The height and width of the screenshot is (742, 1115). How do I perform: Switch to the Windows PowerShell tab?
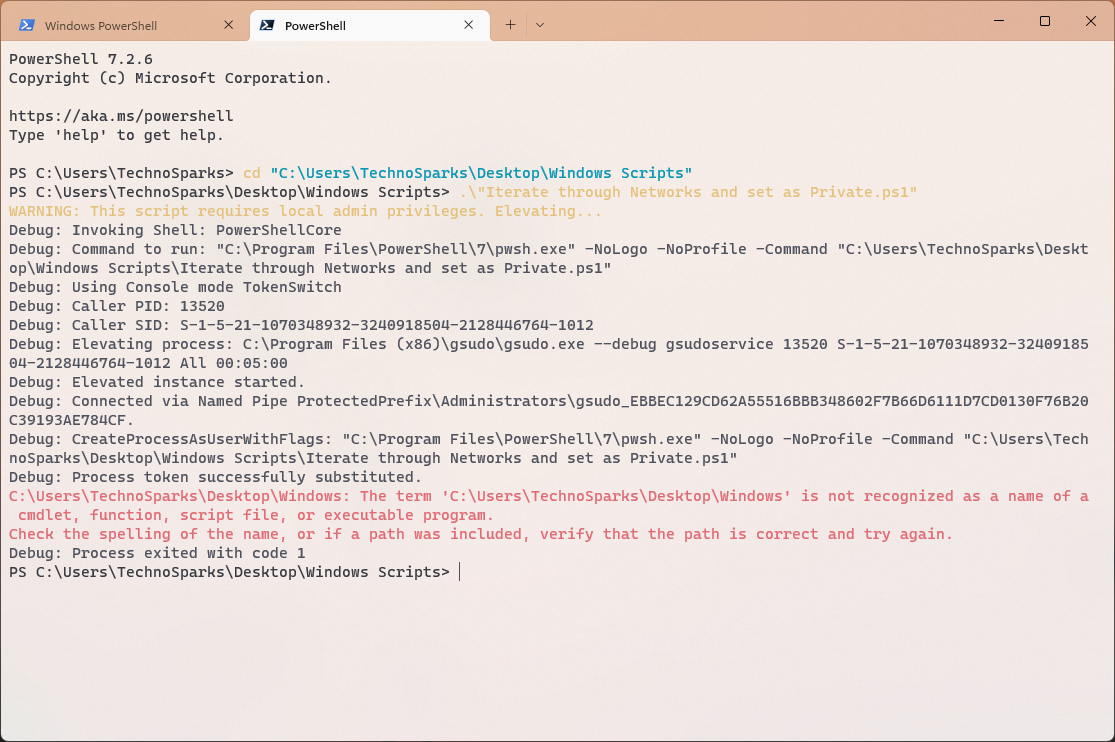127,25
